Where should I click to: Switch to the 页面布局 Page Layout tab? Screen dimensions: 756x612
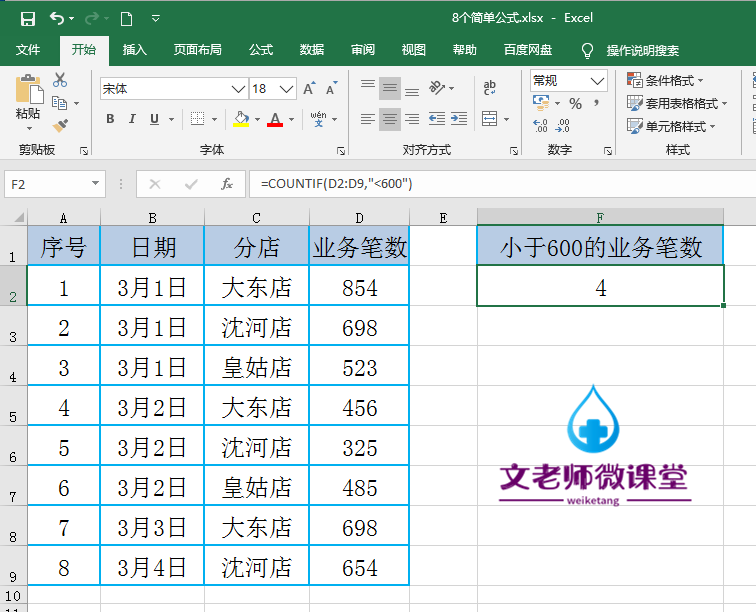pyautogui.click(x=198, y=50)
